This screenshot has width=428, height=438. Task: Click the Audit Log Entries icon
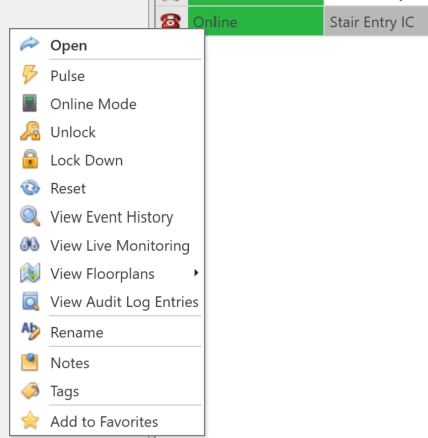click(x=30, y=301)
